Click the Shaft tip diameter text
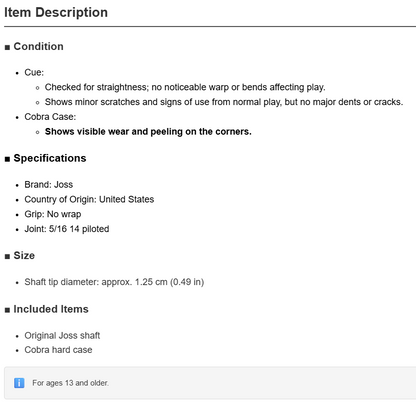The width and height of the screenshot is (416, 409). tap(114, 282)
